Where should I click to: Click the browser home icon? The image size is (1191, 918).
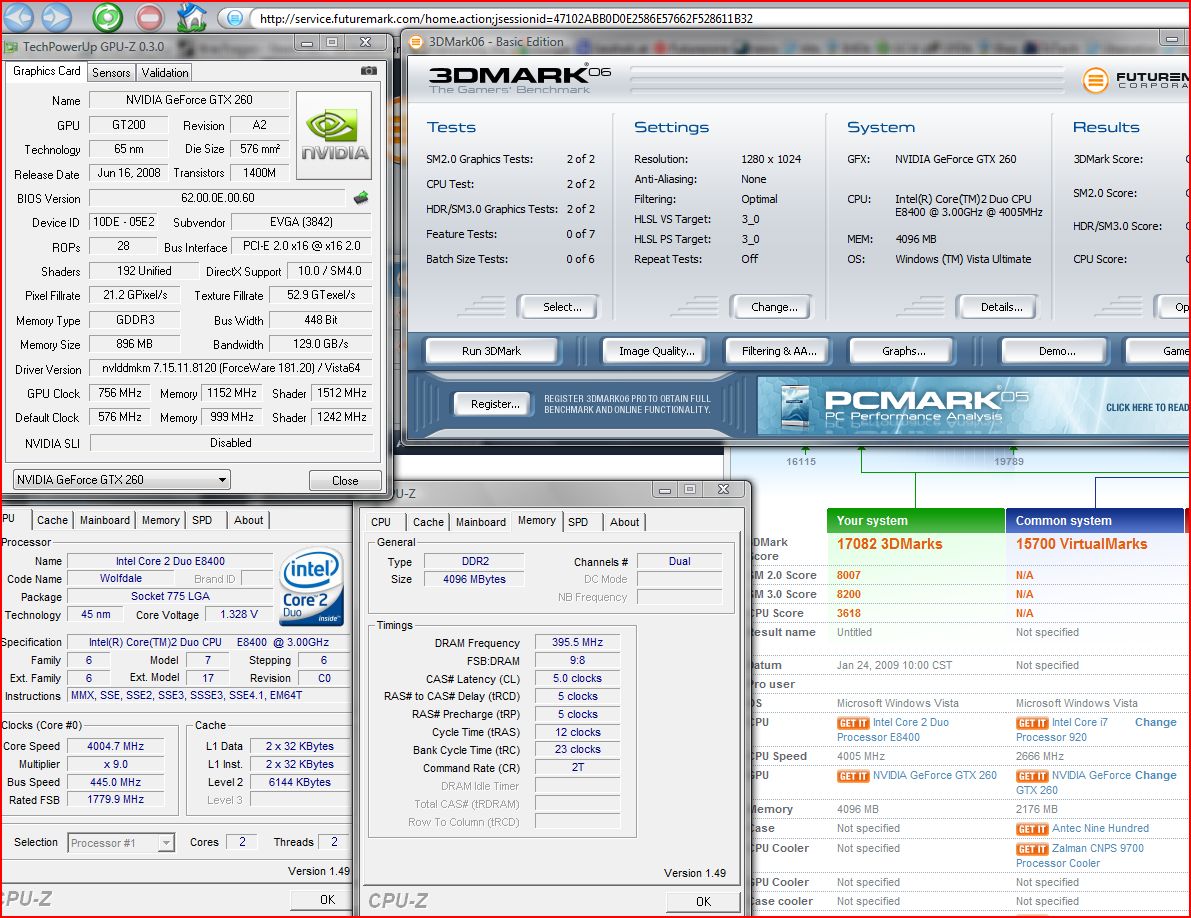pos(191,17)
